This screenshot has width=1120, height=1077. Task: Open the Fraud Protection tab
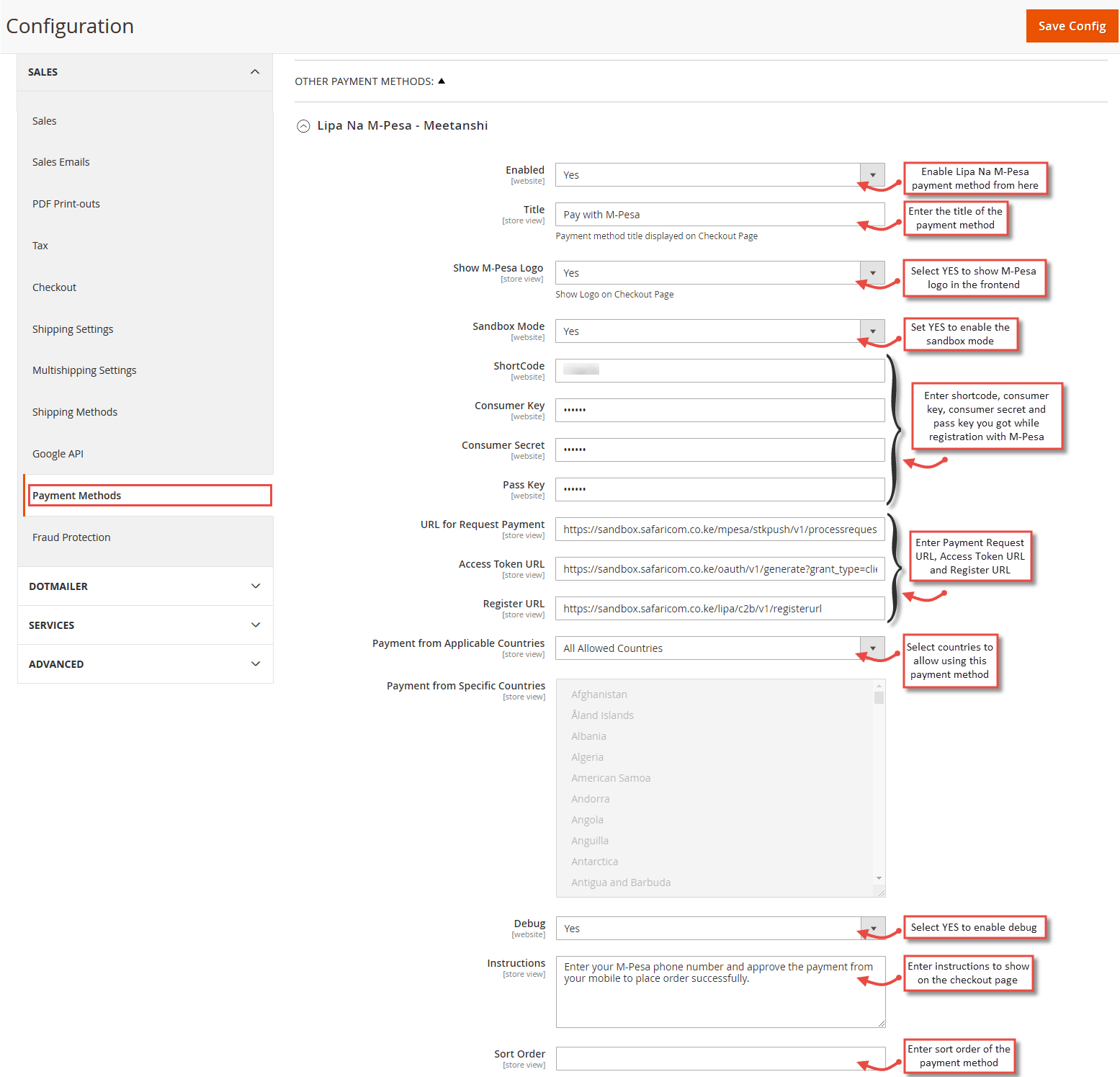coord(71,537)
